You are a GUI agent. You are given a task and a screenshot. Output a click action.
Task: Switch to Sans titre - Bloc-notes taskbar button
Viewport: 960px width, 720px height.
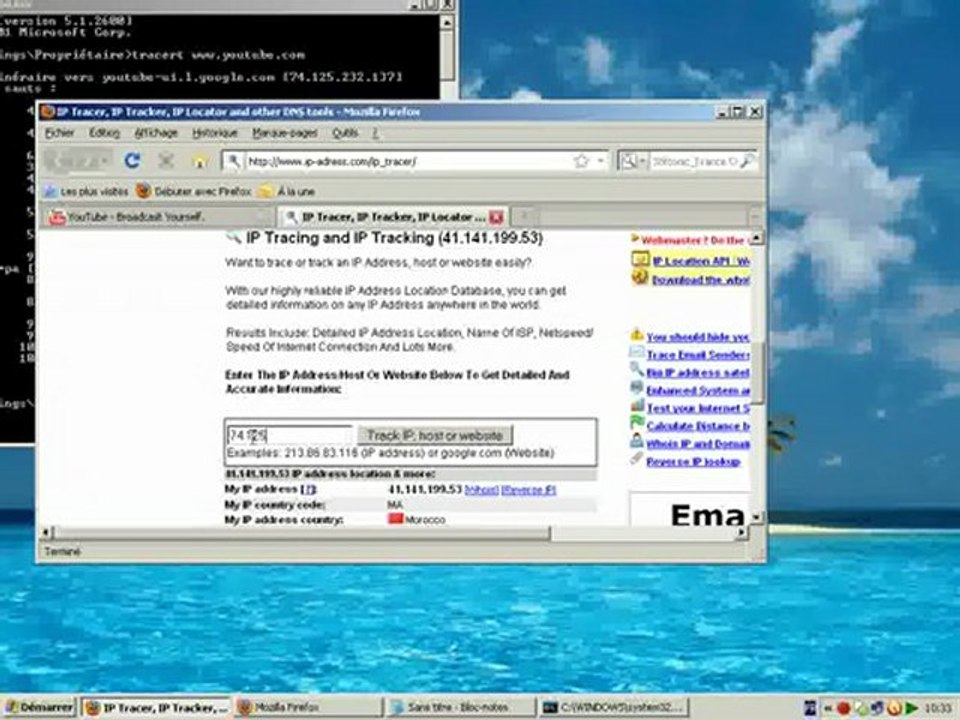(459, 707)
